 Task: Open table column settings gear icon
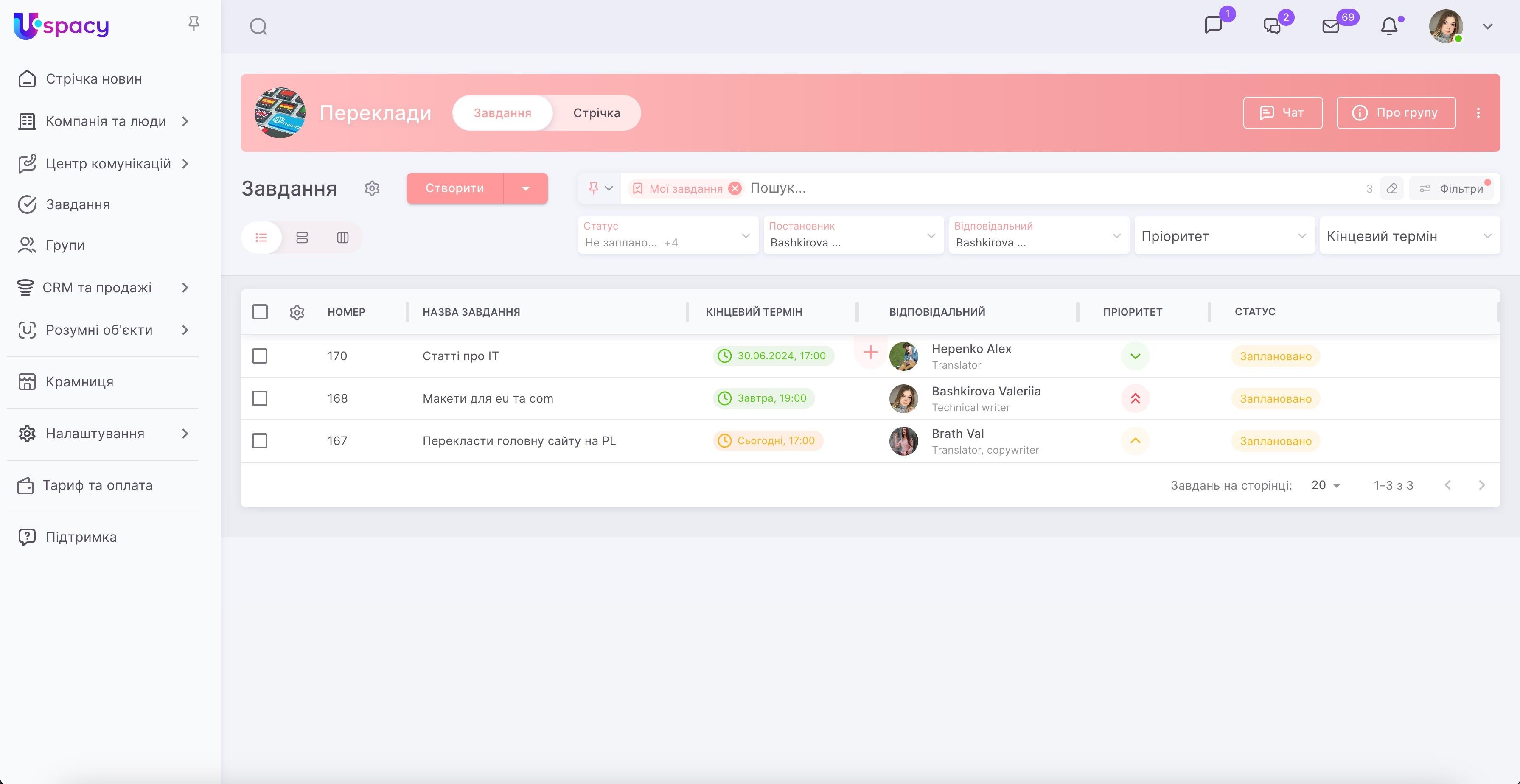(297, 312)
